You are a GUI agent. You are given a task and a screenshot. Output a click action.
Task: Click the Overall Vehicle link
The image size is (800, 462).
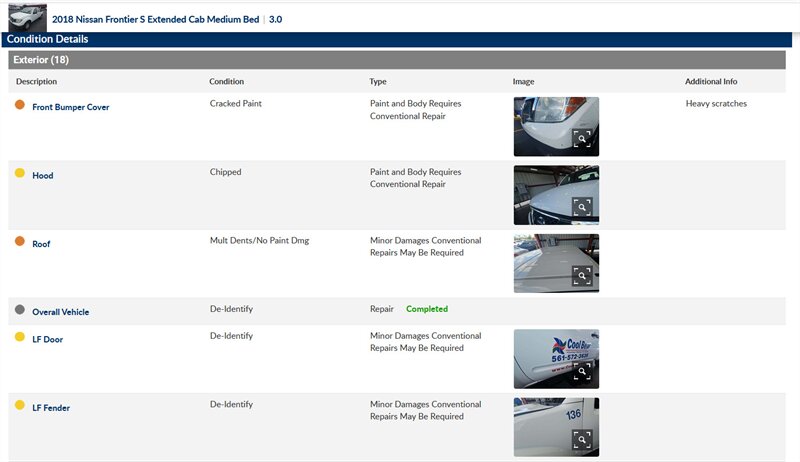pyautogui.click(x=60, y=312)
